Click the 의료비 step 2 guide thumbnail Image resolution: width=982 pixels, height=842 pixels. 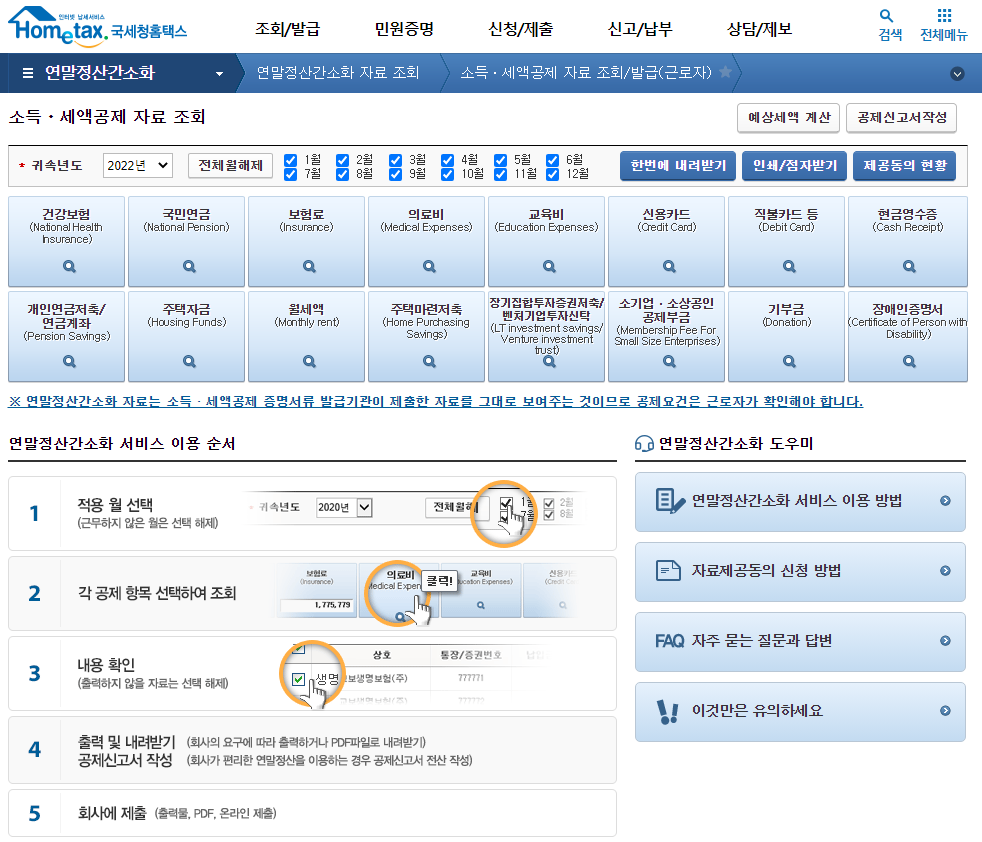(400, 591)
